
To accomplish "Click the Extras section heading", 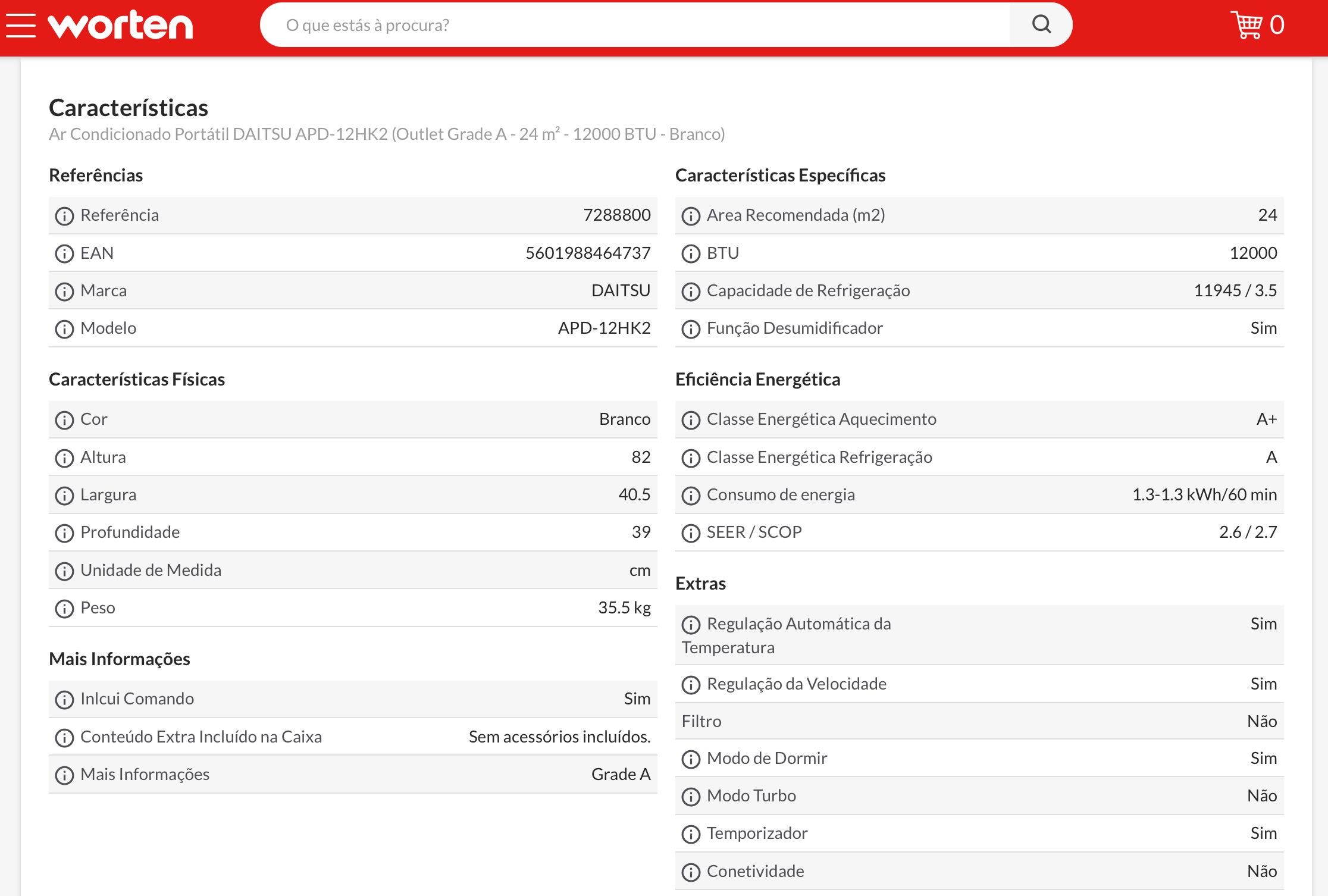I will 700,583.
